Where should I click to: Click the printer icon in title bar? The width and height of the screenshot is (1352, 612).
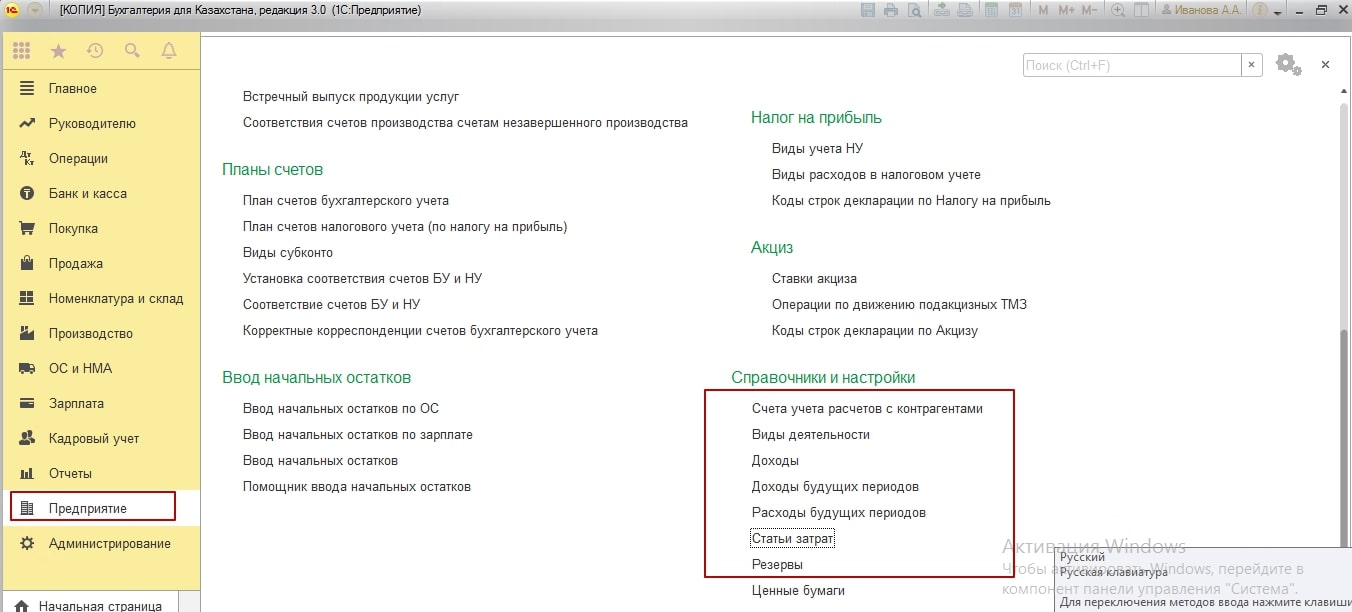[889, 10]
